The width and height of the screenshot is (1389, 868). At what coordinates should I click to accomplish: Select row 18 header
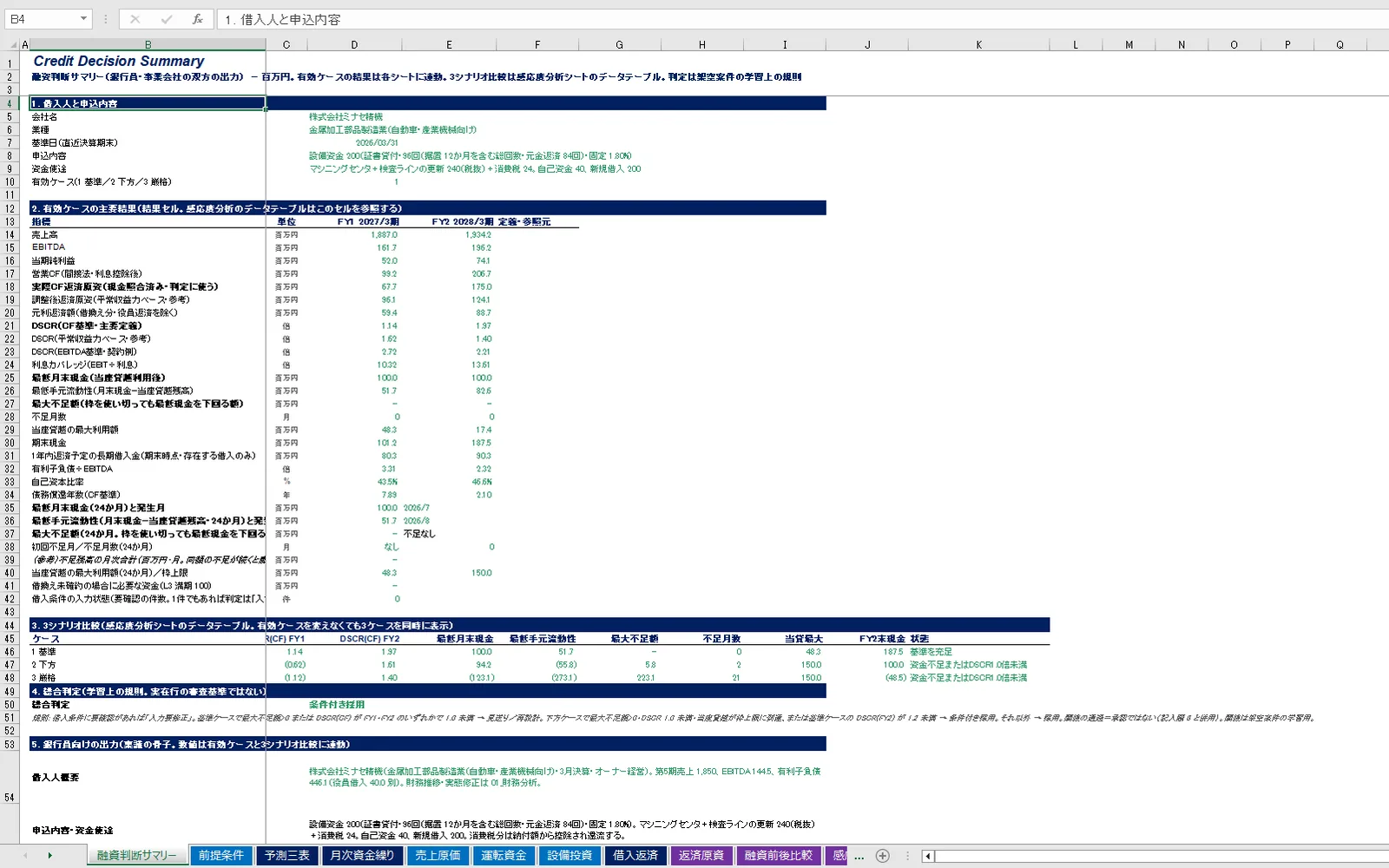[10, 286]
